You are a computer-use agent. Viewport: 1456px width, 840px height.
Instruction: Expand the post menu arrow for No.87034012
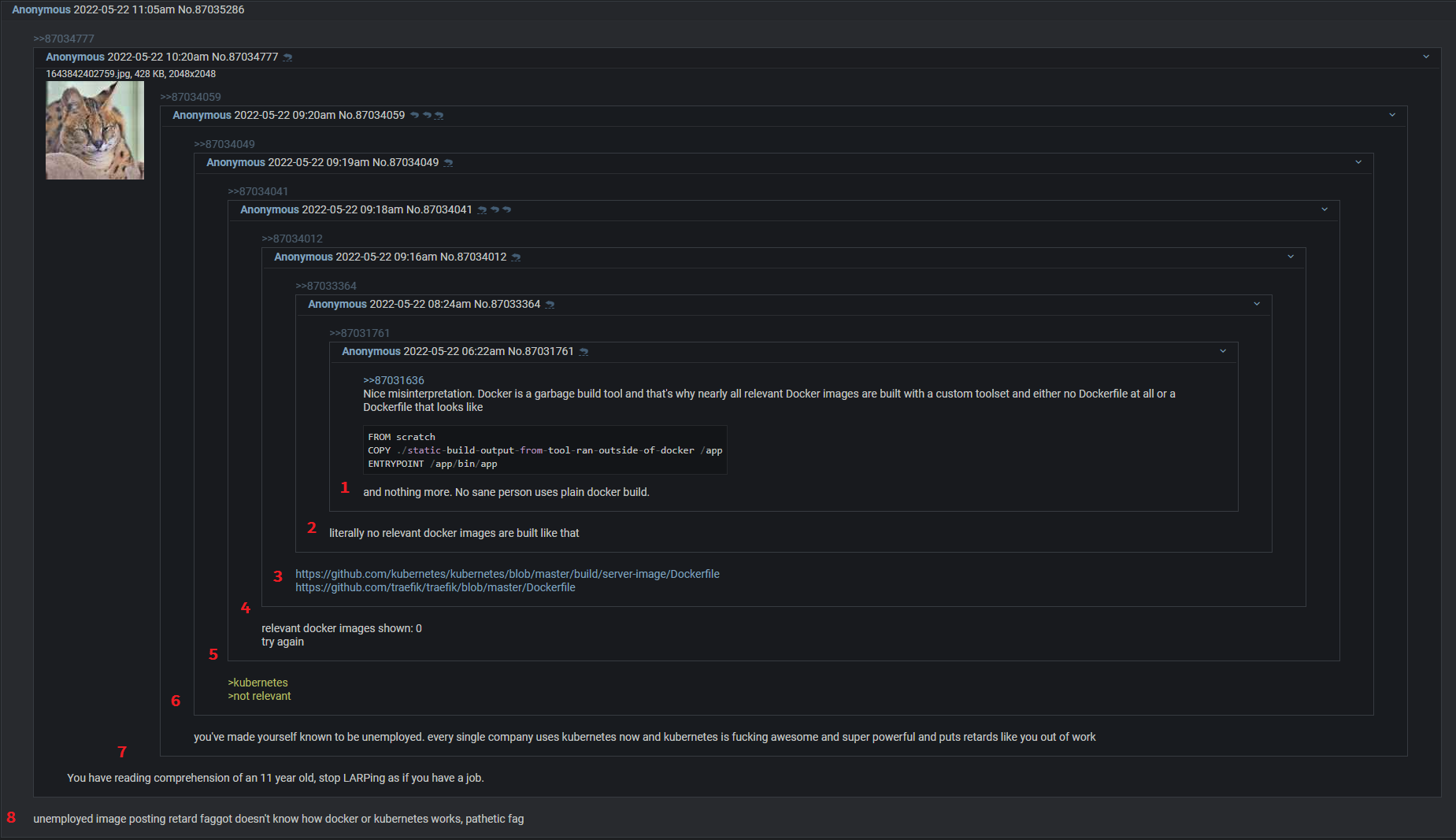(1291, 257)
